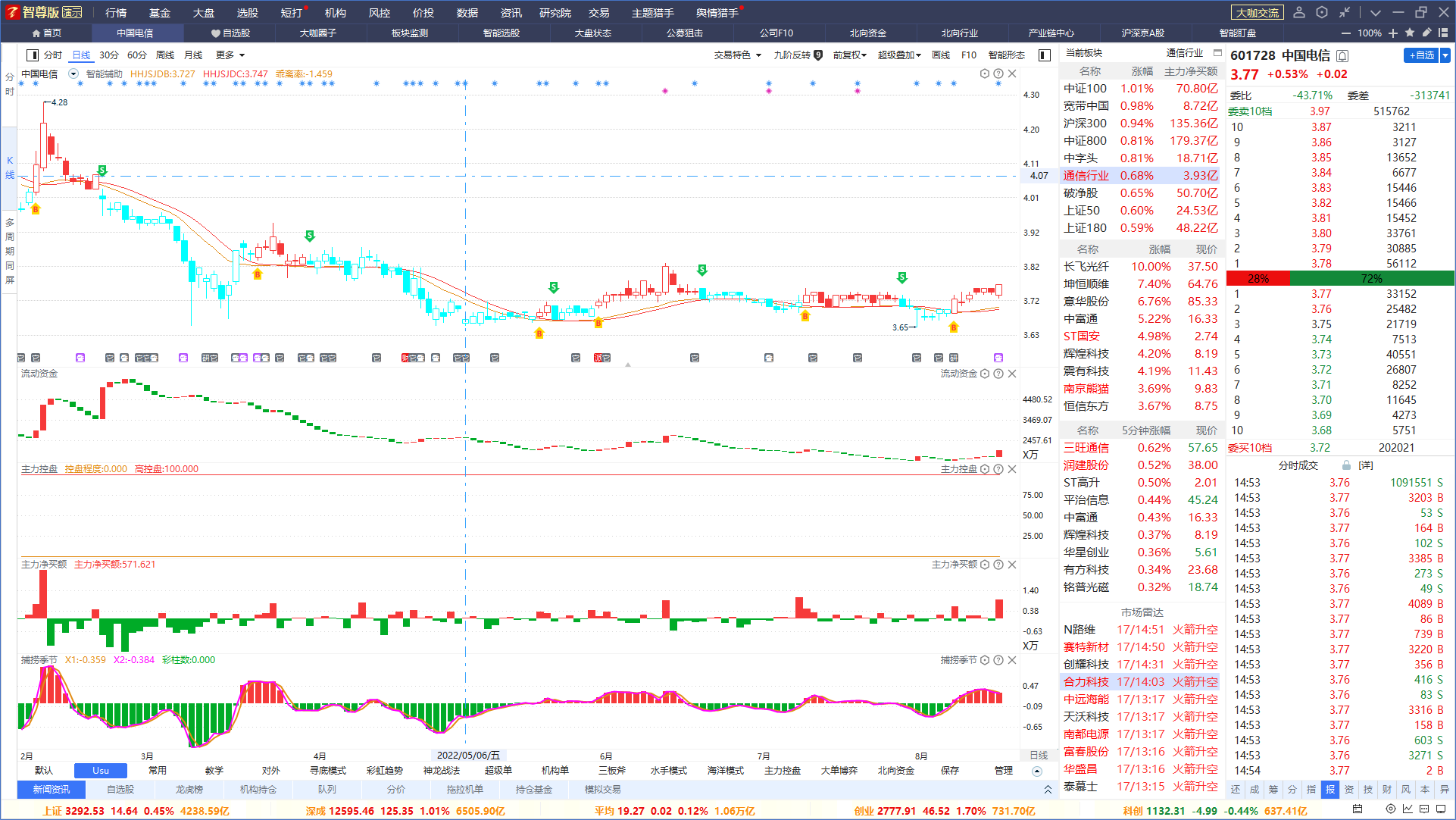Toggle right panel icon after 智能形态
Screen dimensions: 1456x820
coord(1045,55)
